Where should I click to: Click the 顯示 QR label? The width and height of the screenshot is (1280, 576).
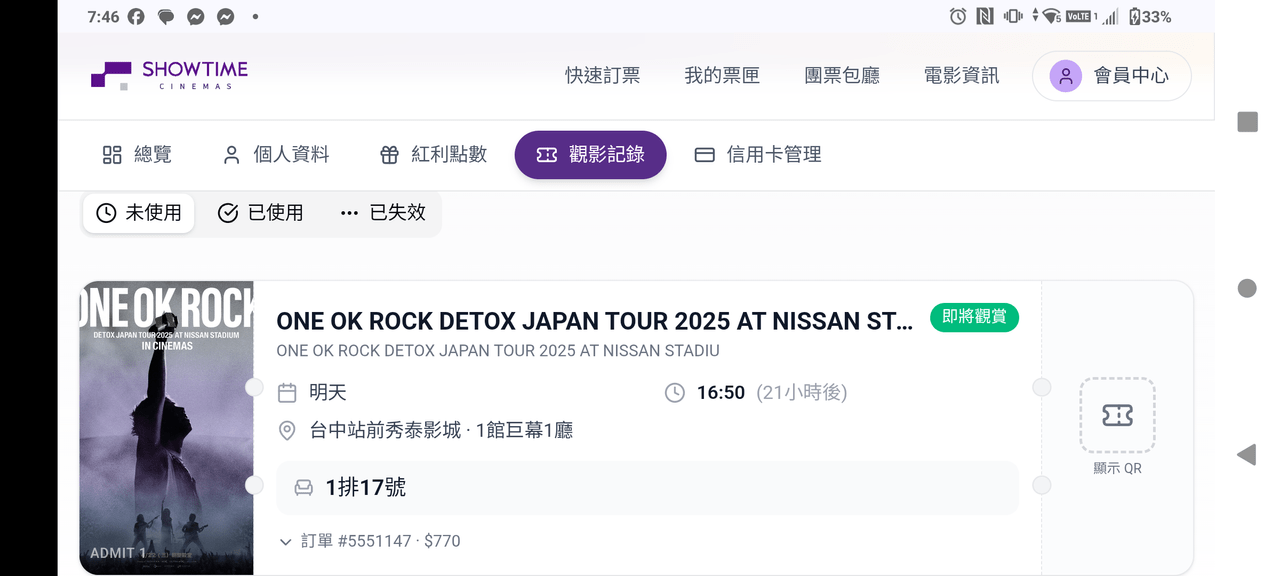click(1117, 468)
